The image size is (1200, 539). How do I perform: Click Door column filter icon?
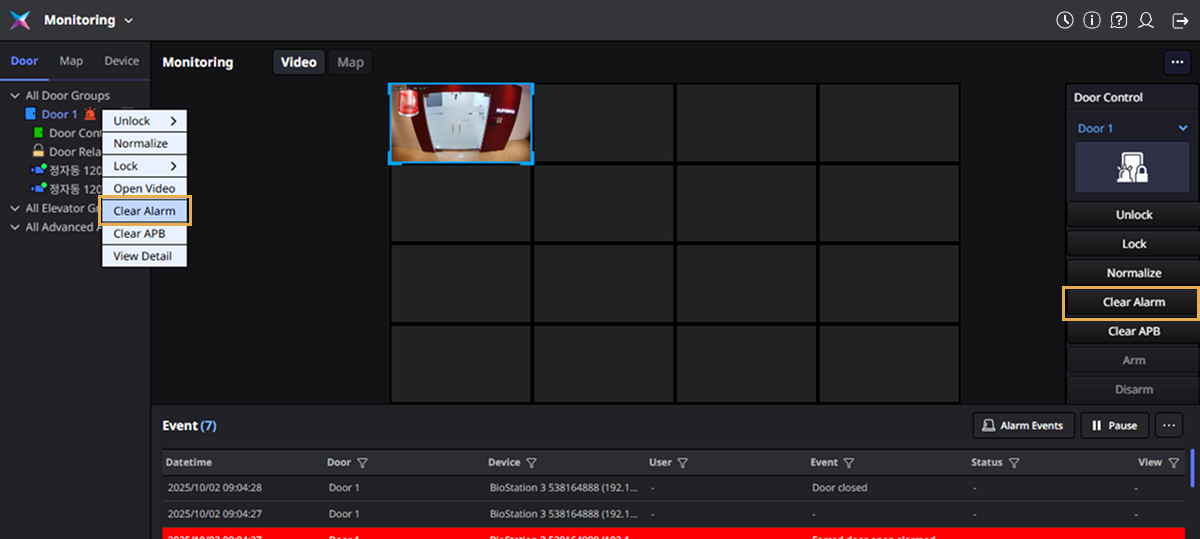coord(362,463)
